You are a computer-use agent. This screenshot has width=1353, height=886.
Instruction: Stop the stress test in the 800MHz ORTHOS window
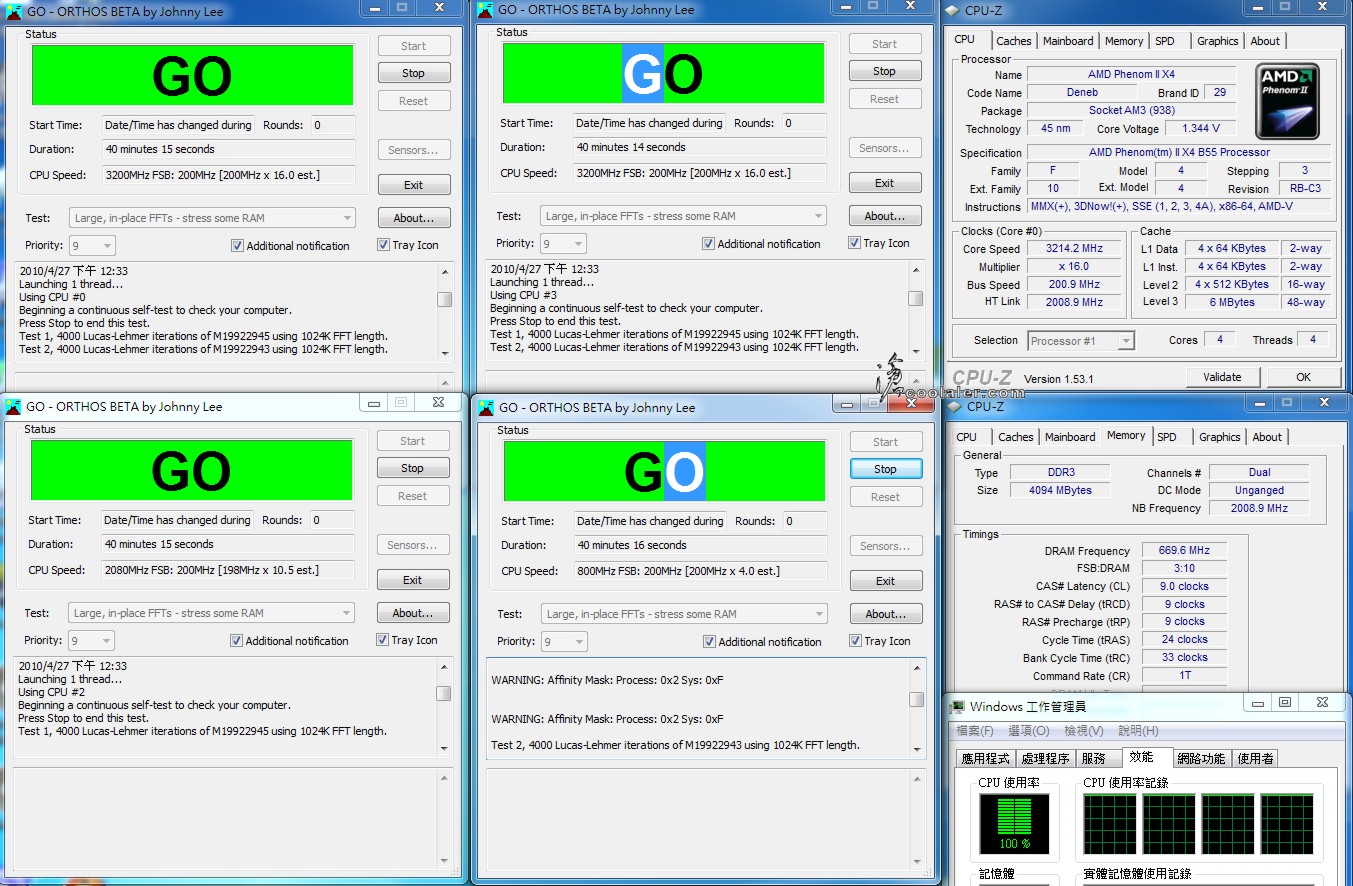[x=886, y=469]
